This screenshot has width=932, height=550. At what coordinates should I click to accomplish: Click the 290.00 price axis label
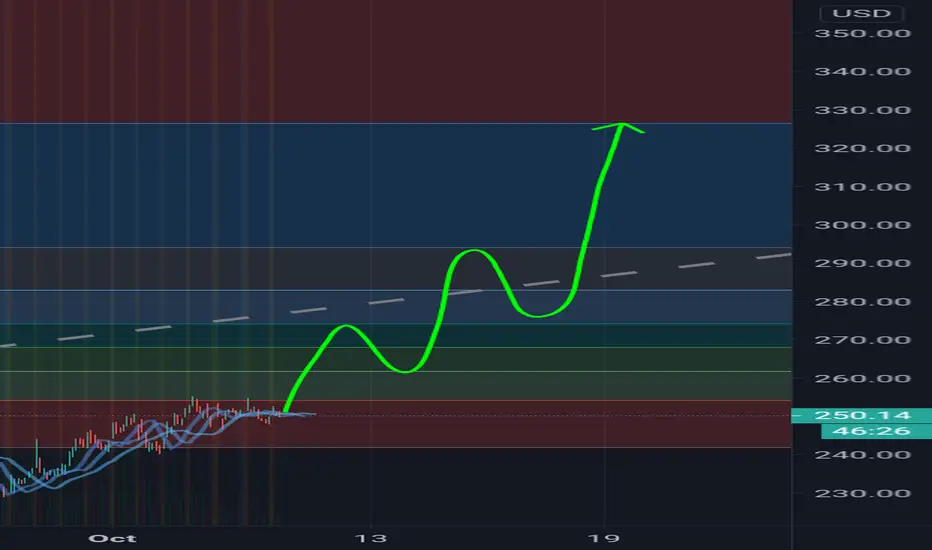pyautogui.click(x=862, y=263)
